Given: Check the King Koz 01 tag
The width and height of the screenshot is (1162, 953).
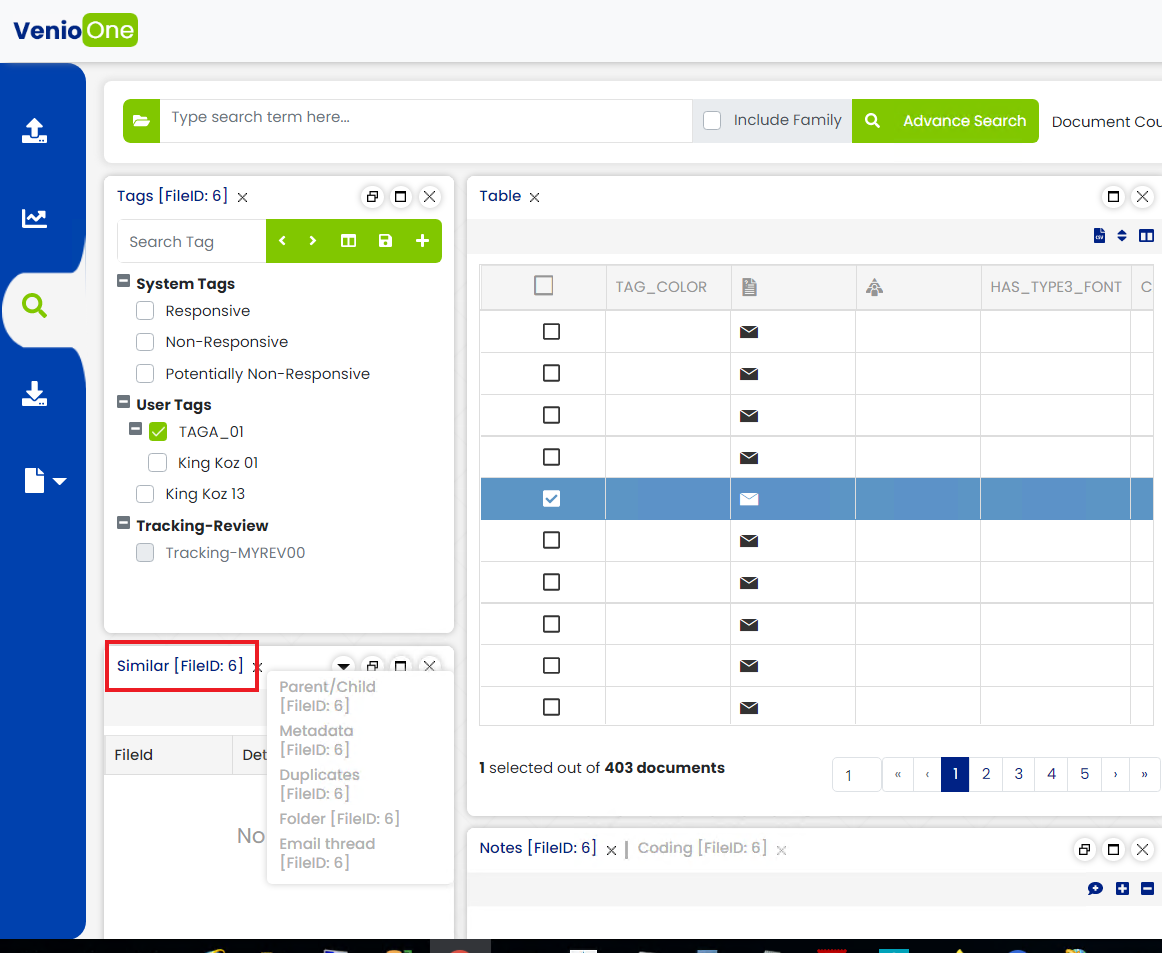Looking at the screenshot, I should pos(157,462).
